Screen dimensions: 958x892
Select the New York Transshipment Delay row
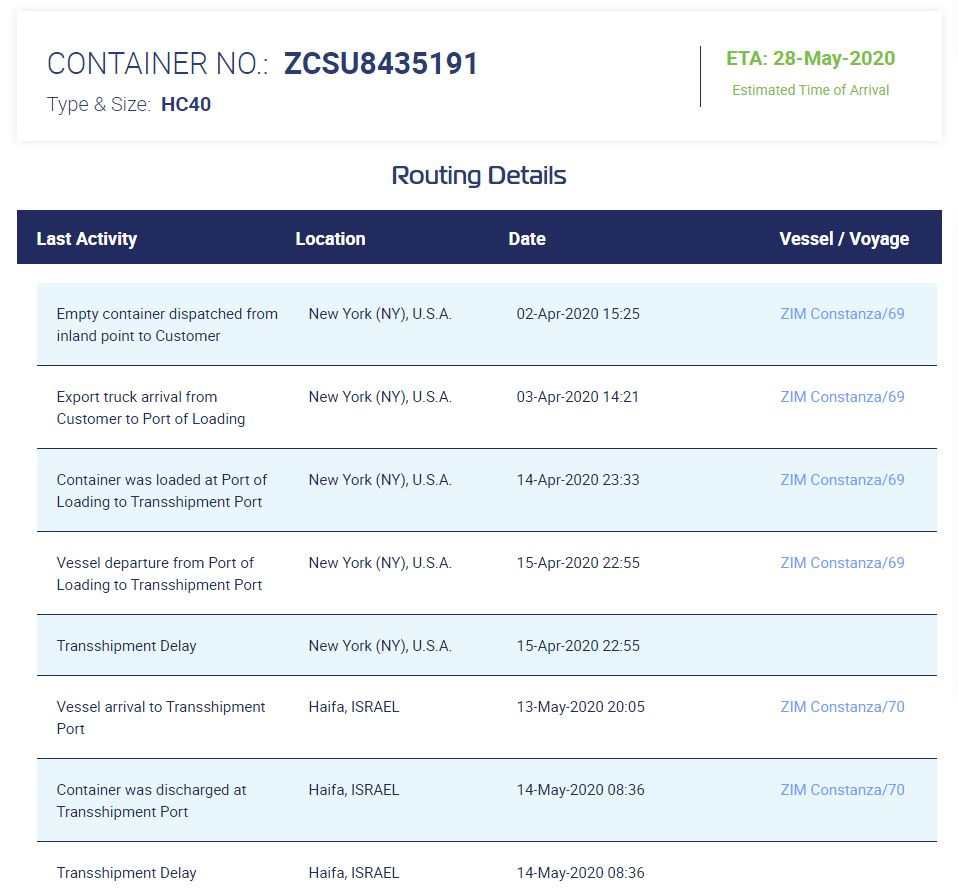pos(486,645)
